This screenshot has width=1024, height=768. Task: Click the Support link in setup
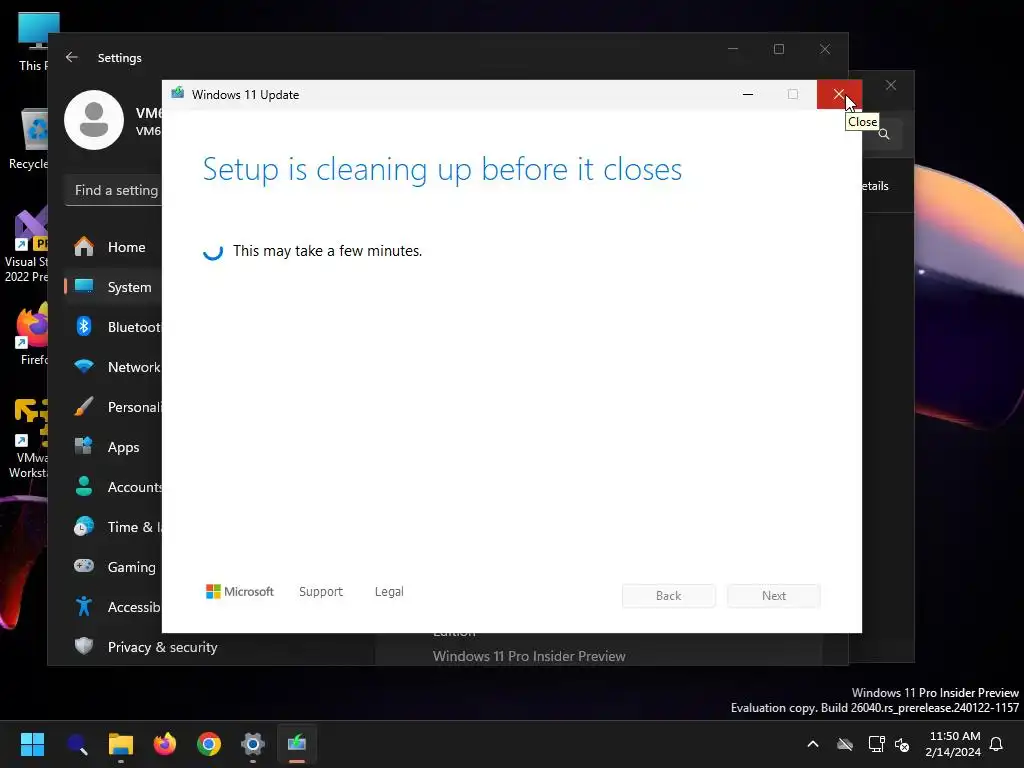pos(321,592)
